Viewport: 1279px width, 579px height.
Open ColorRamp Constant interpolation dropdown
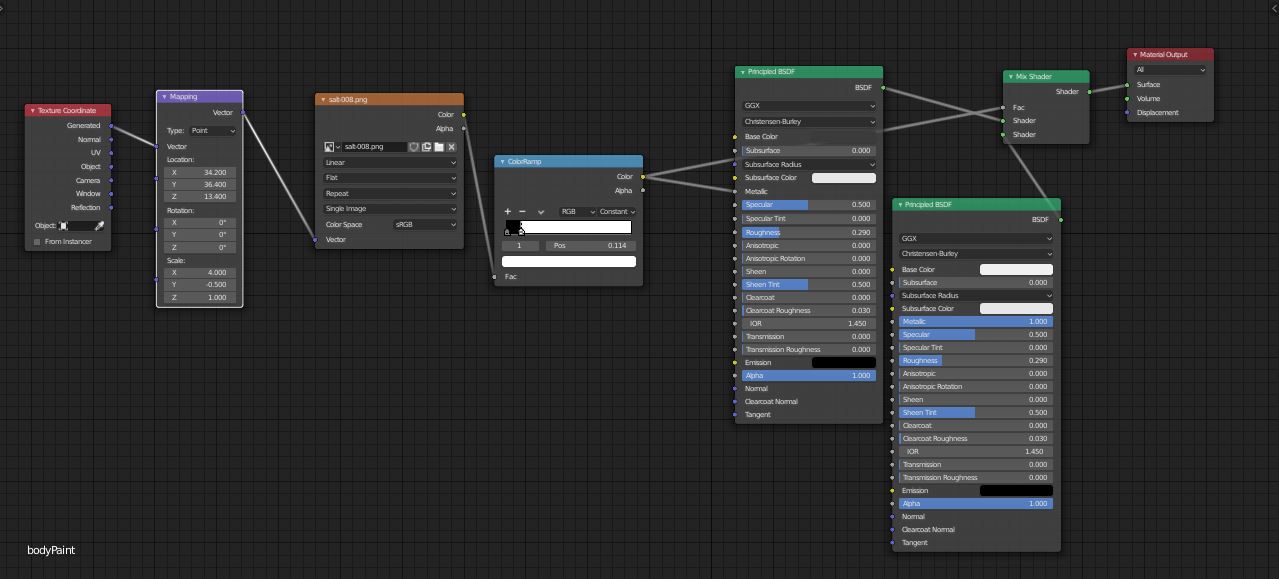click(x=618, y=212)
